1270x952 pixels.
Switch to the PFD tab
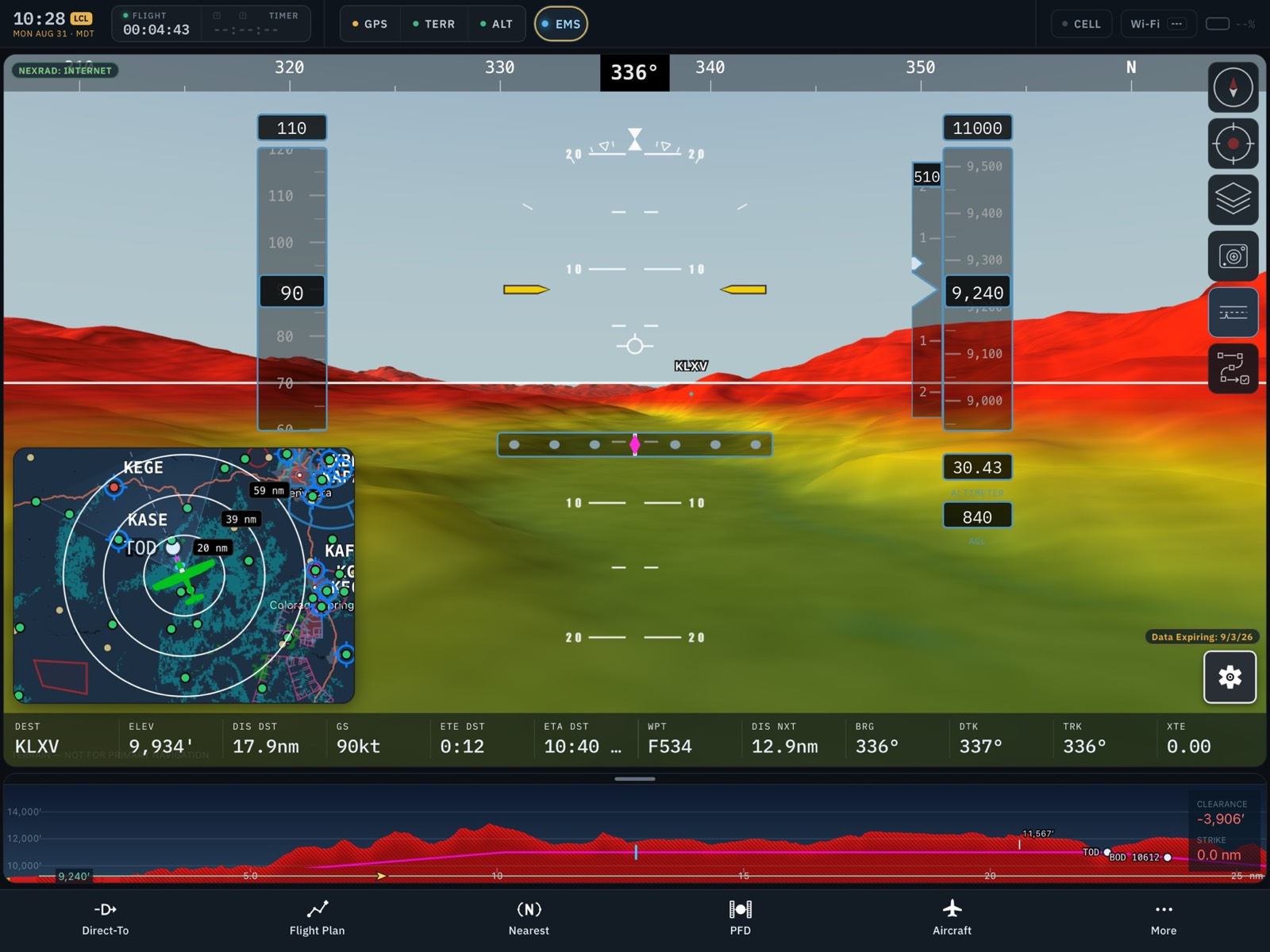pos(741,919)
